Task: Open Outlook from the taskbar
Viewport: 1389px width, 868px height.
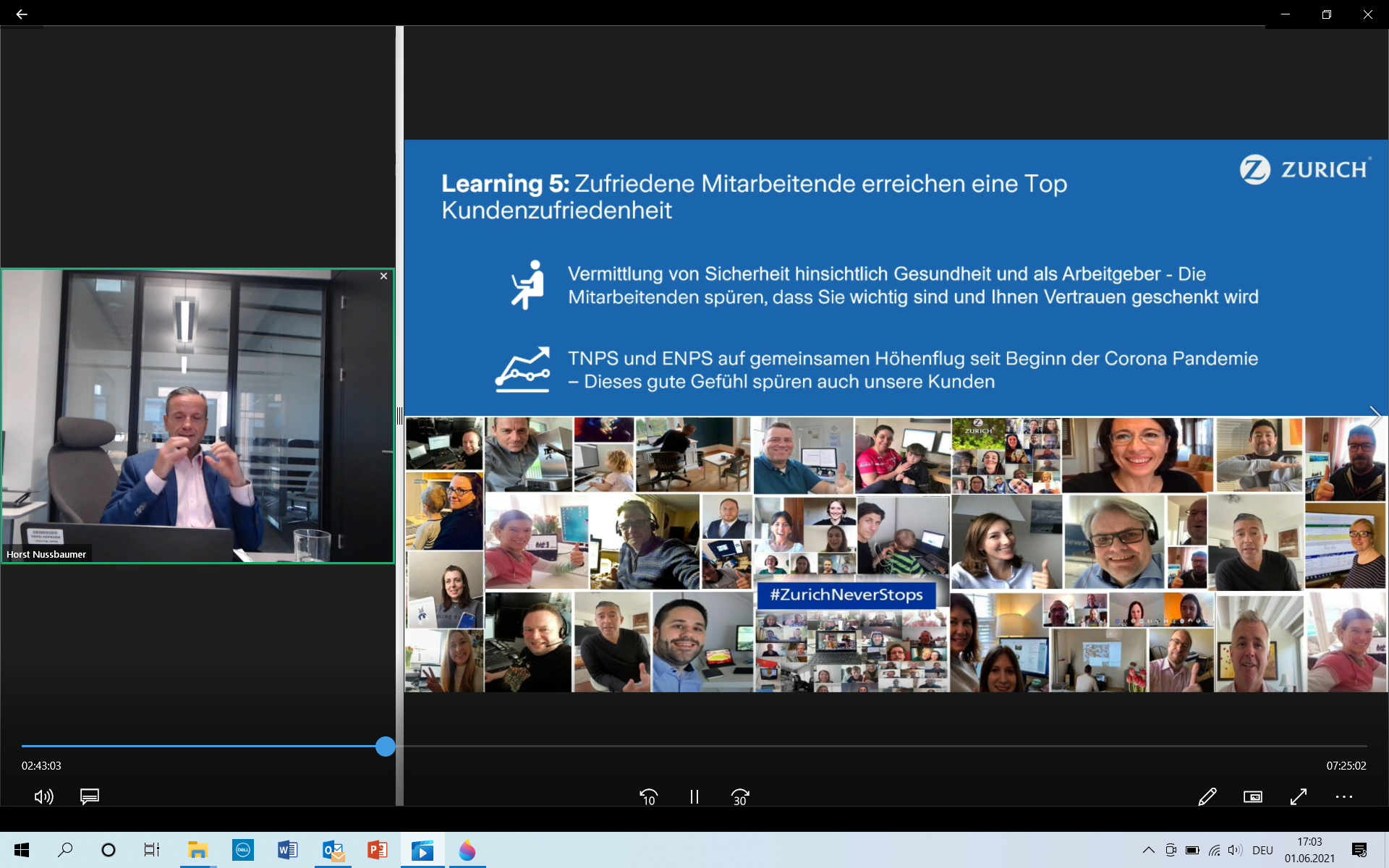Action: coord(333,850)
